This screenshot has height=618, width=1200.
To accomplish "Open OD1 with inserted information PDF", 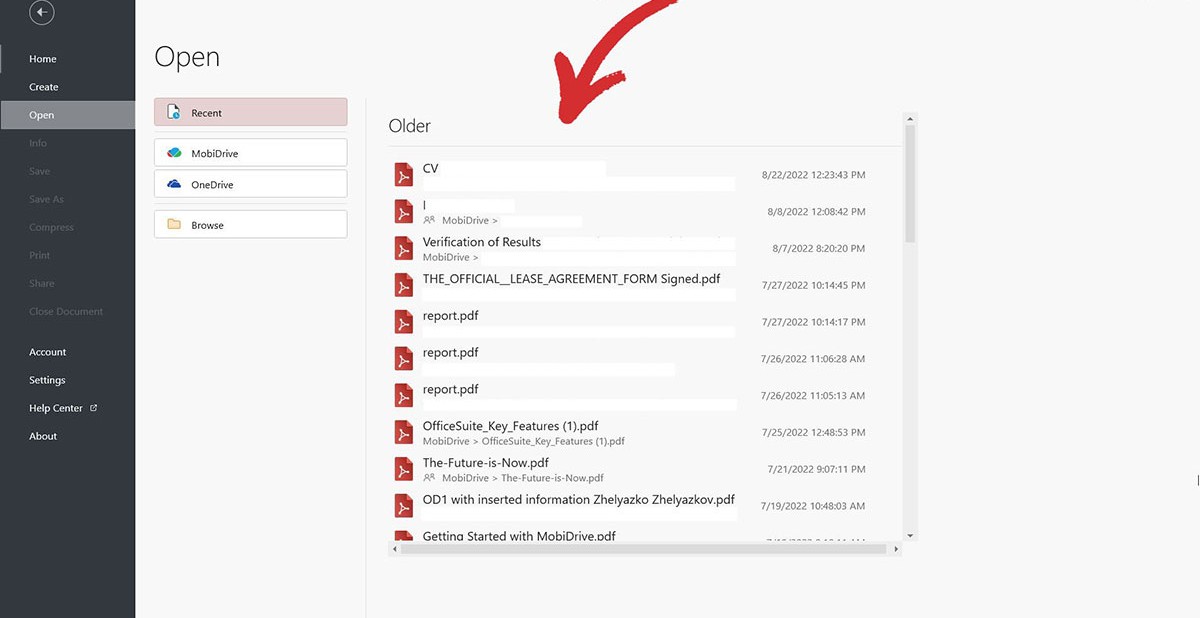I will 578,499.
